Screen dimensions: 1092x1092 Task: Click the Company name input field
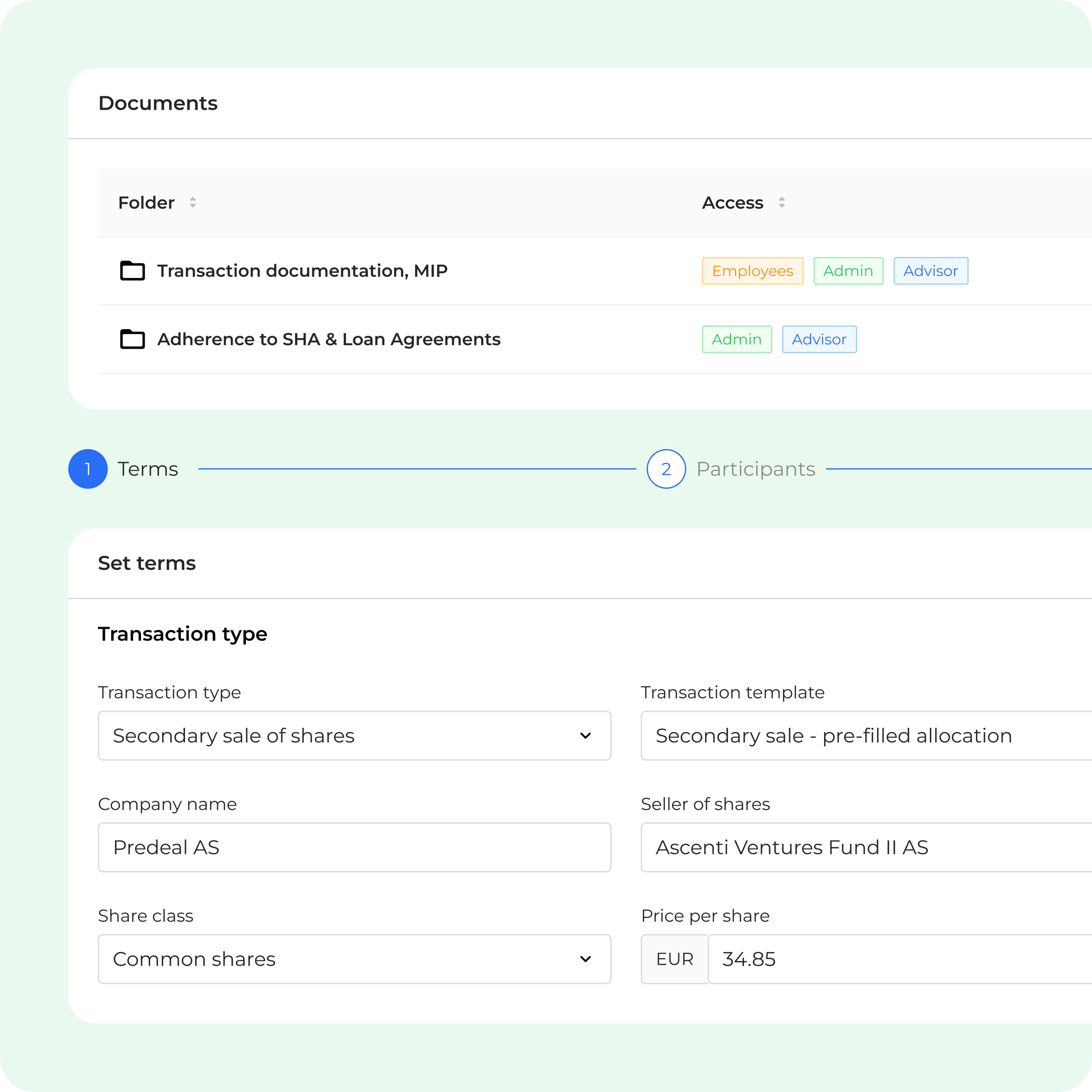(354, 847)
